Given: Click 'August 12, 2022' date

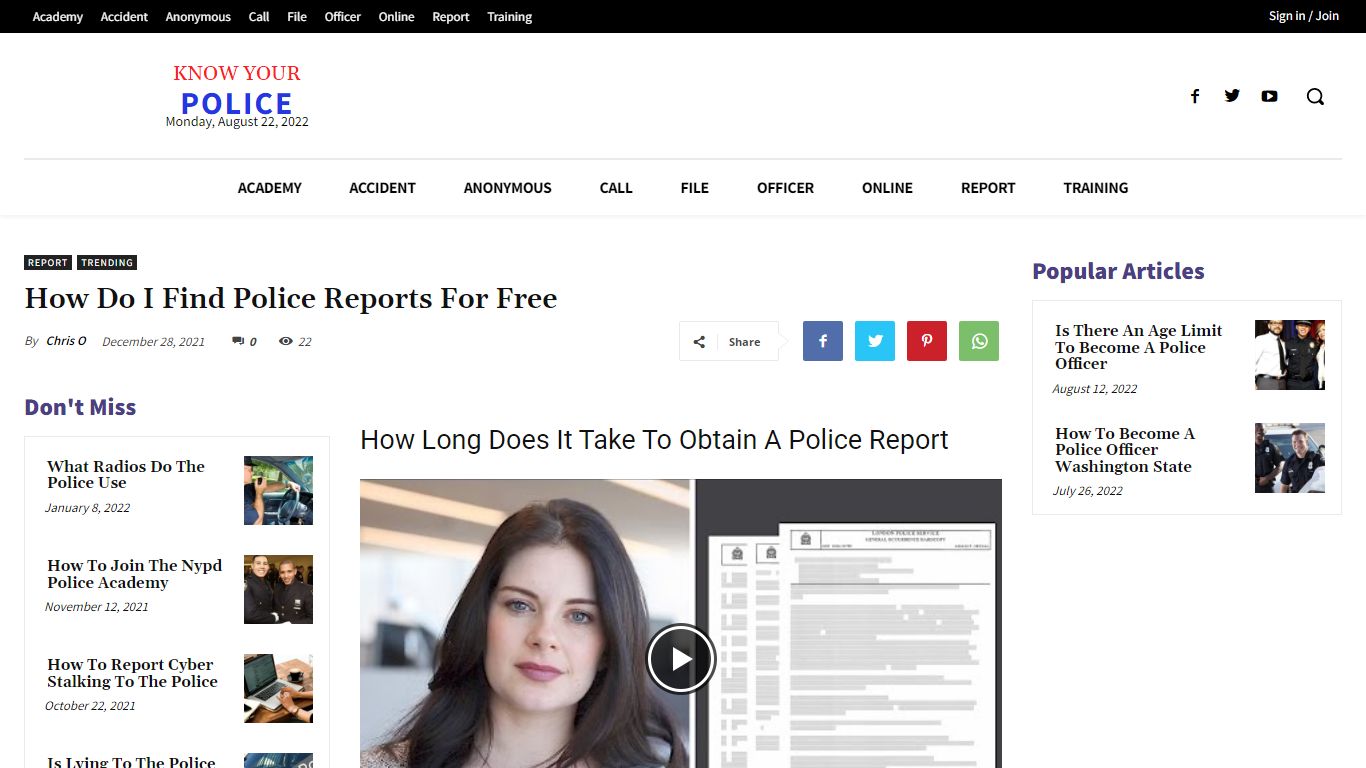Looking at the screenshot, I should point(1094,389).
